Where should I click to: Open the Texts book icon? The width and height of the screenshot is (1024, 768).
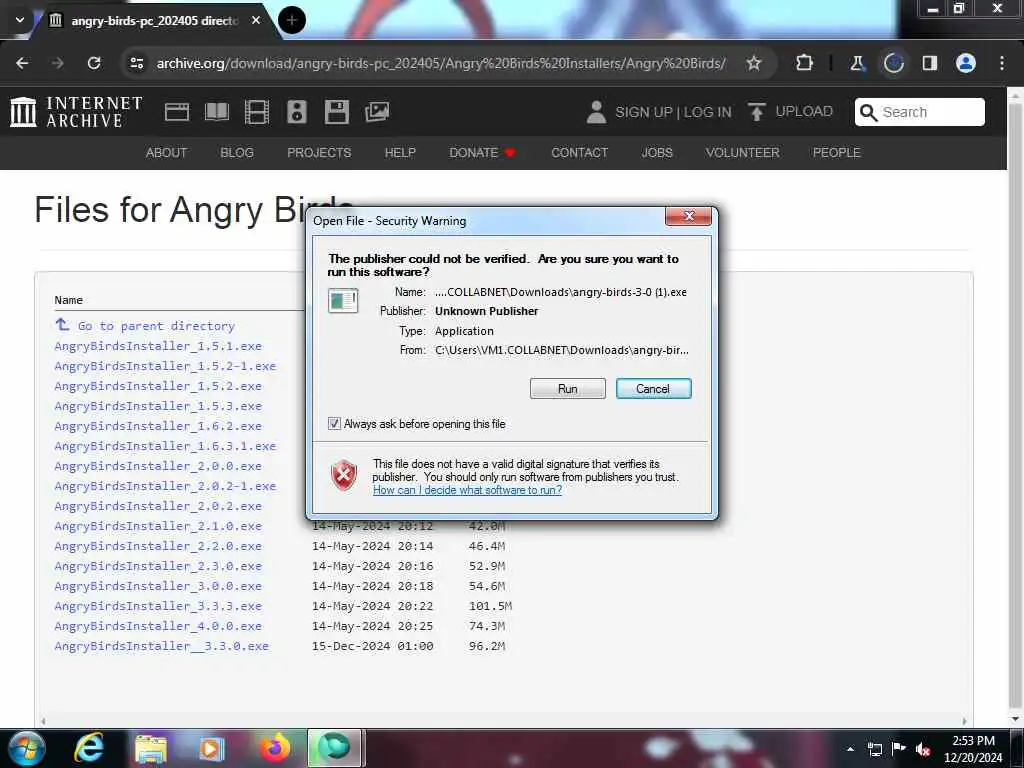(217, 112)
